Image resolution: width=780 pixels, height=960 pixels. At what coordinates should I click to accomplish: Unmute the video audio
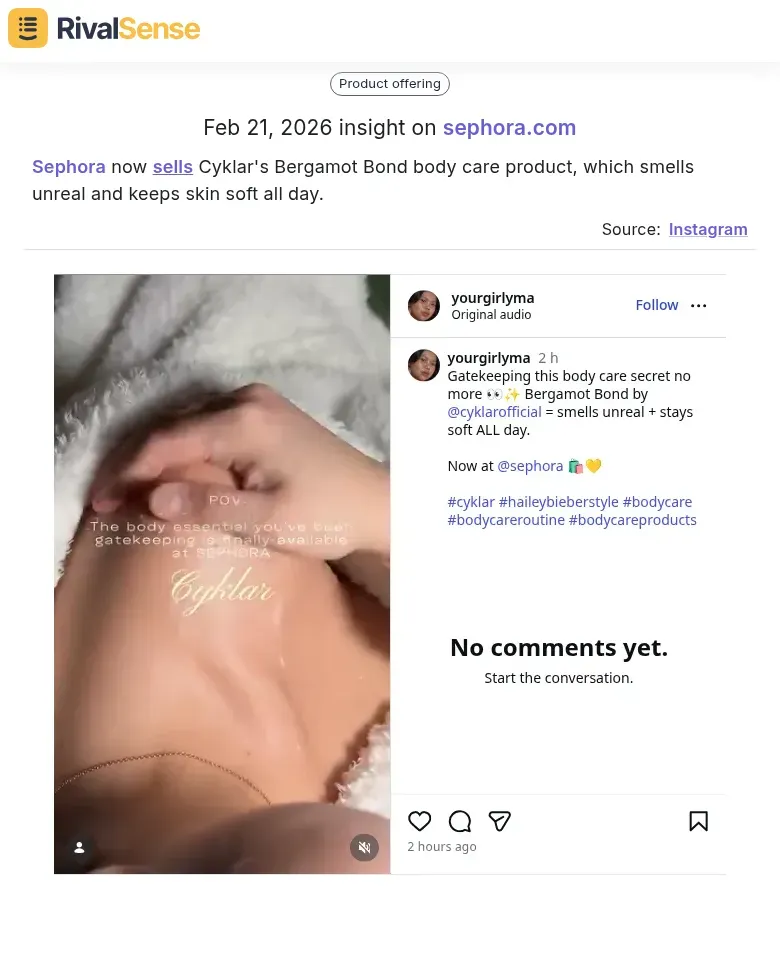point(364,847)
